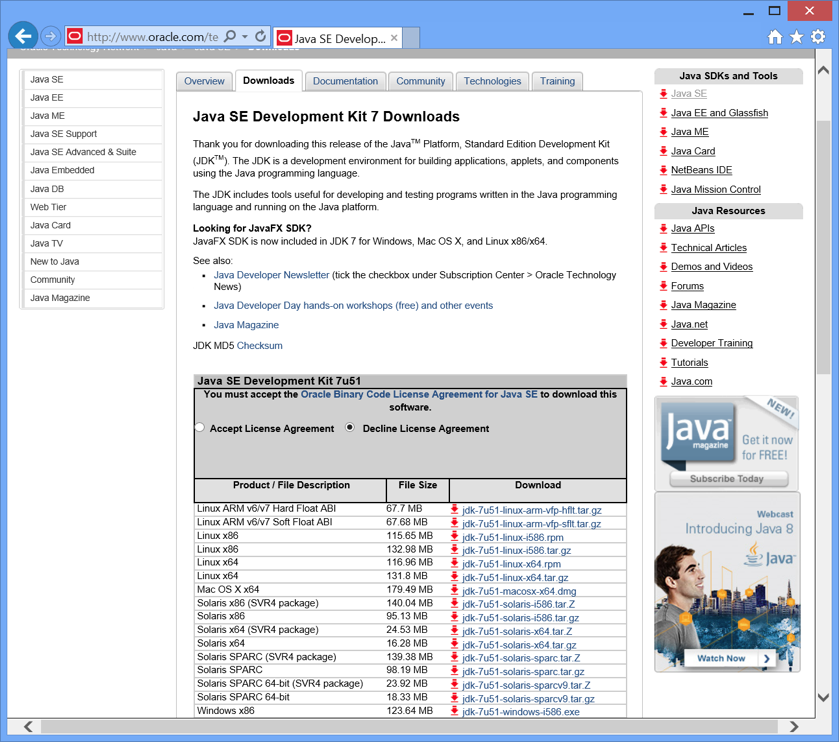Open the browser Tools gear icon
839x742 pixels.
pos(818,36)
